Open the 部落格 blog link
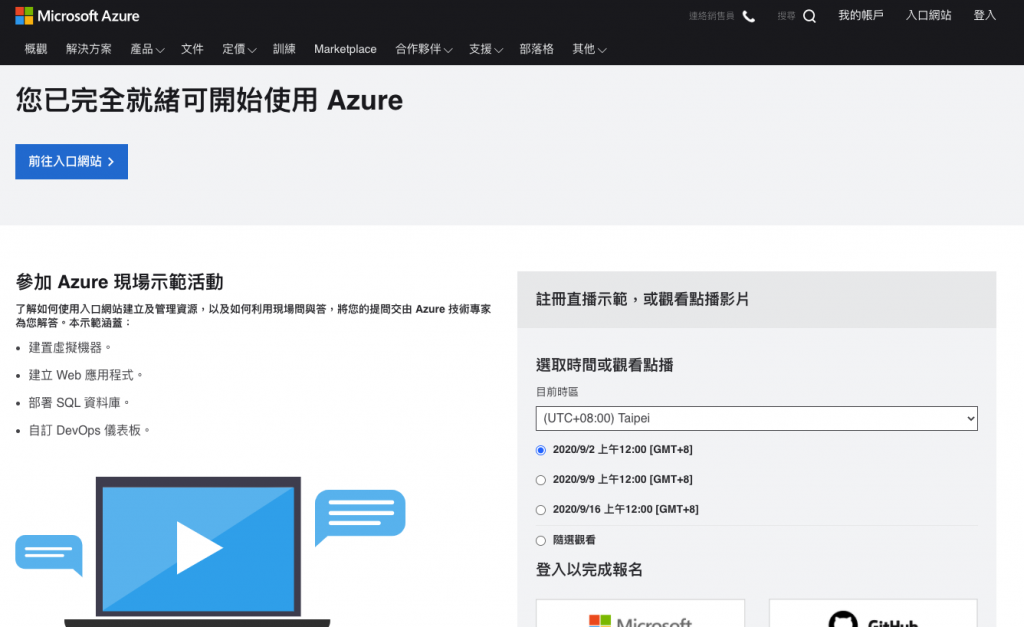This screenshot has width=1024, height=627. [x=537, y=49]
